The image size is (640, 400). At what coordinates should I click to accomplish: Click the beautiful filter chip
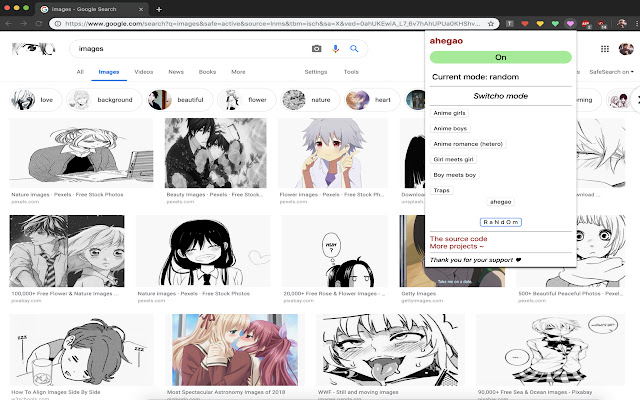(x=180, y=100)
